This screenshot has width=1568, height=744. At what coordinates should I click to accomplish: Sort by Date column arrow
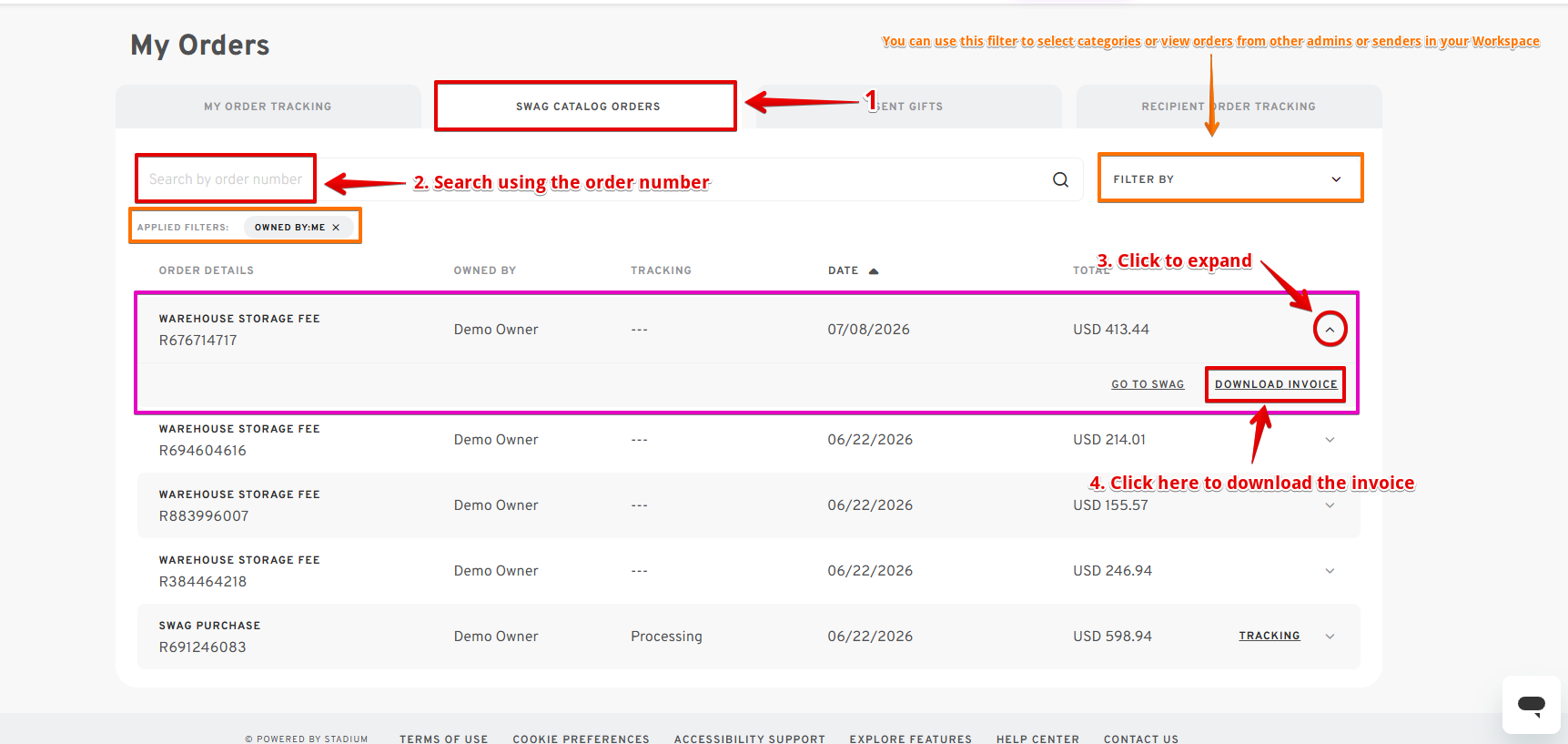point(874,271)
